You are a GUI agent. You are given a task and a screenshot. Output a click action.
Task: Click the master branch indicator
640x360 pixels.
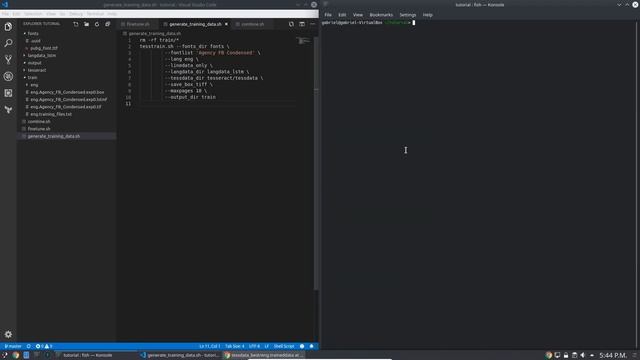tap(13, 346)
